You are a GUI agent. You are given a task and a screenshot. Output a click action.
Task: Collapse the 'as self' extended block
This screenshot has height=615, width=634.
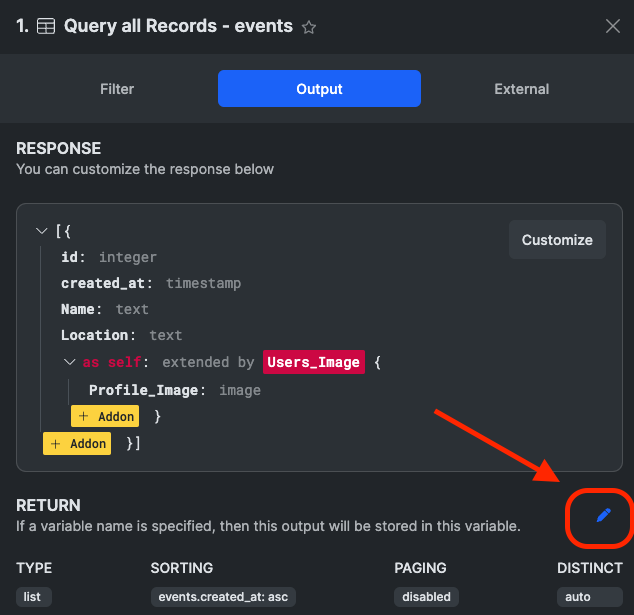[x=69, y=362]
